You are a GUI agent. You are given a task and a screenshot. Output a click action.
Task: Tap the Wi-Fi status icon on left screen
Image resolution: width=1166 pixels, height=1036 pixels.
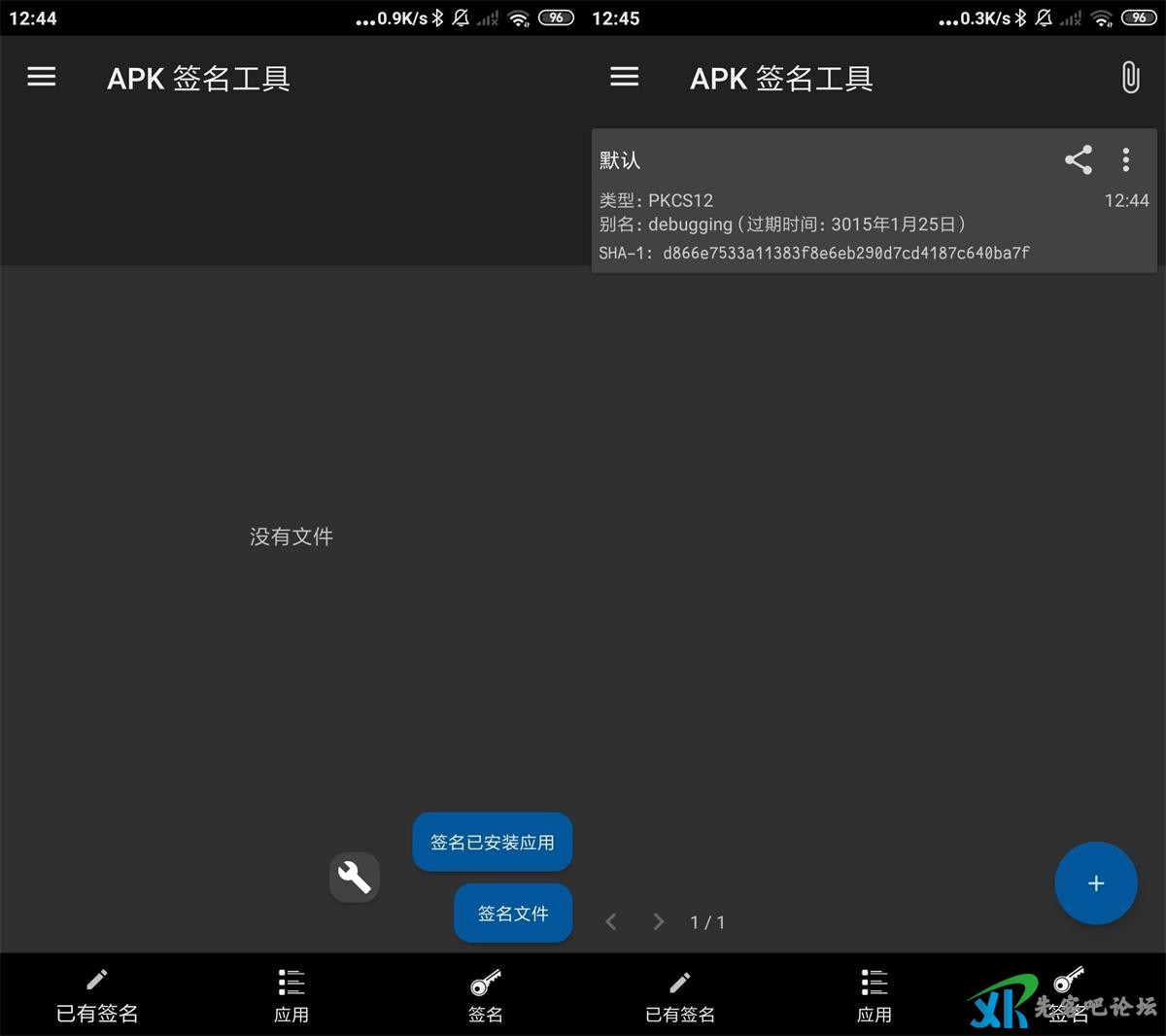[x=519, y=18]
